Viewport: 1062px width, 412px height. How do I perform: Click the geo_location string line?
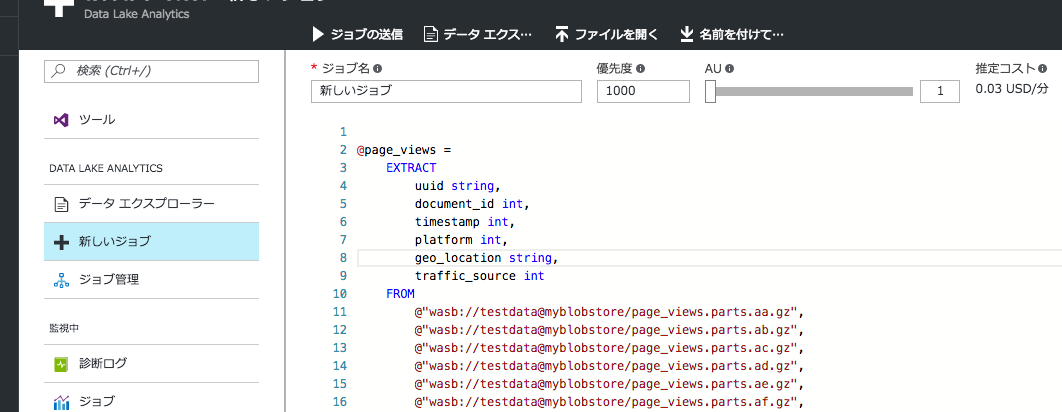click(x=488, y=258)
